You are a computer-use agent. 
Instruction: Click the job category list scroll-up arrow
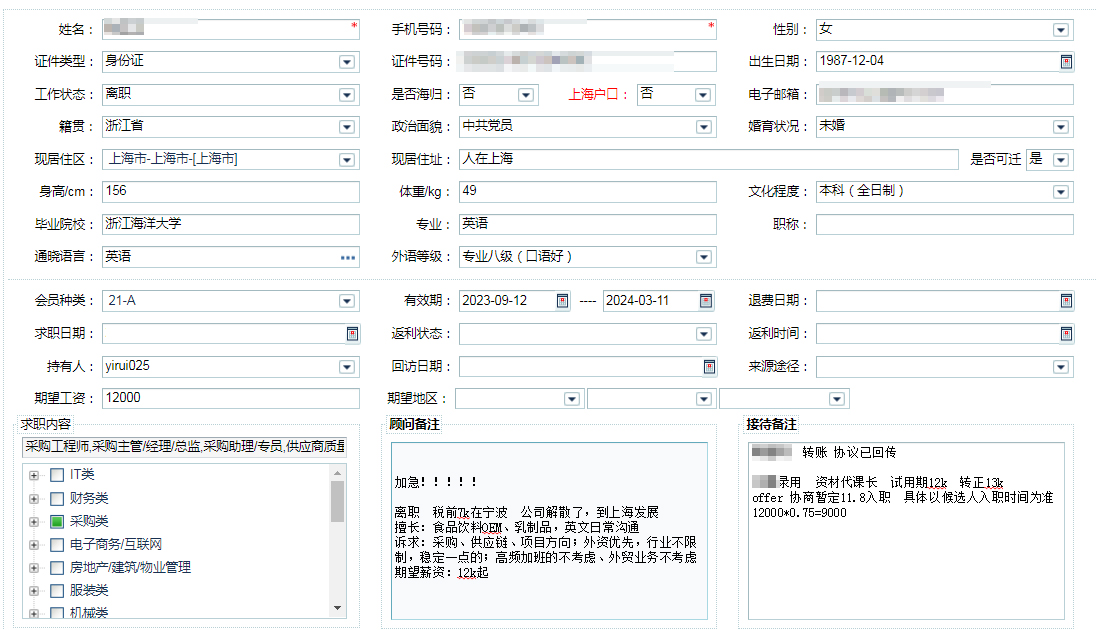tap(338, 473)
